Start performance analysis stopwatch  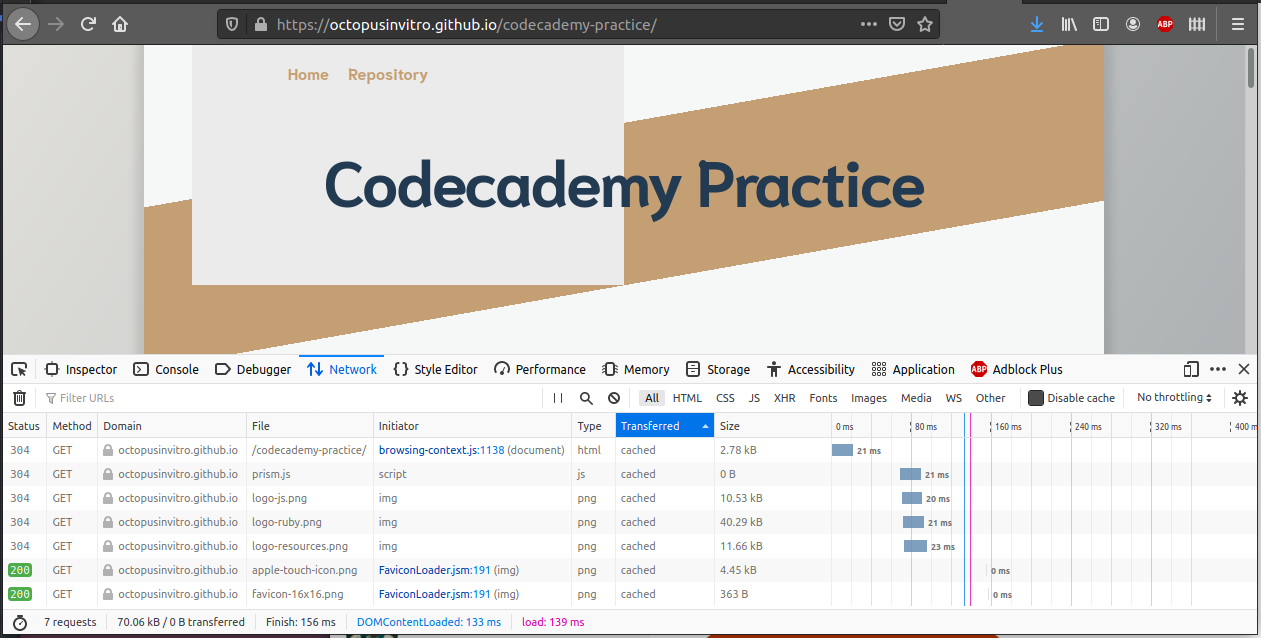19,622
